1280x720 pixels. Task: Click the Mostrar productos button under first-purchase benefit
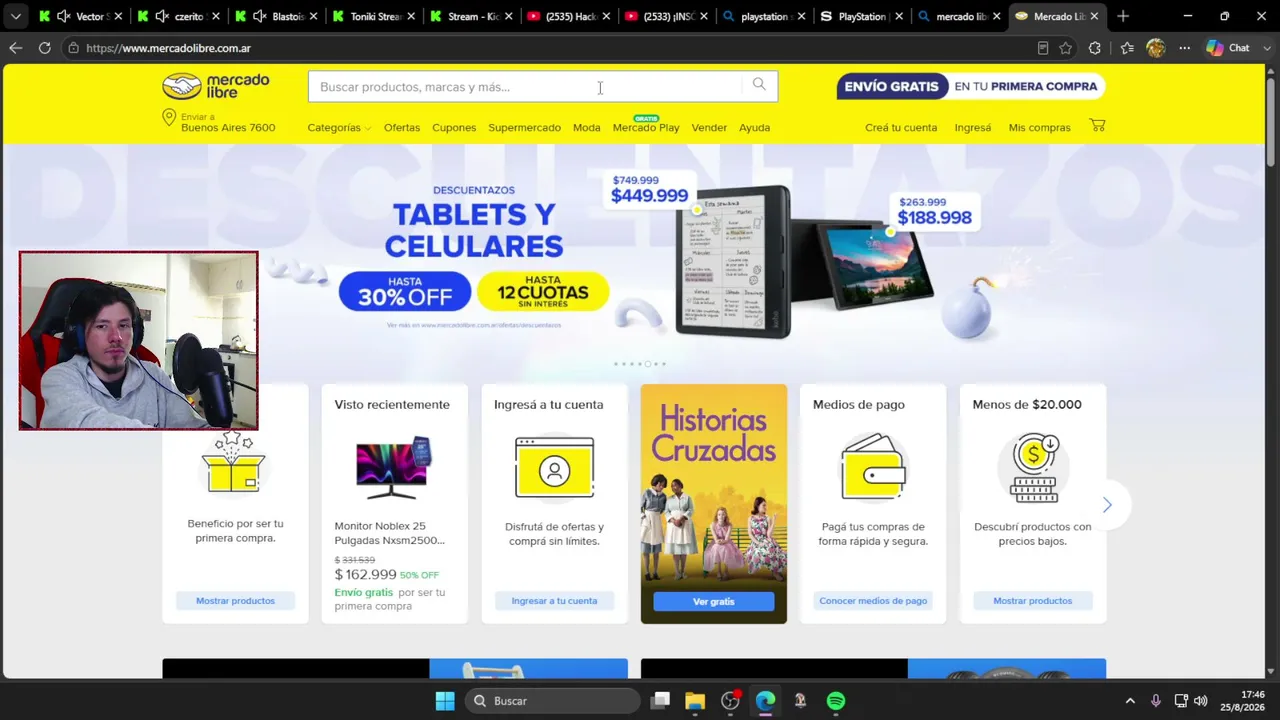[x=235, y=600]
